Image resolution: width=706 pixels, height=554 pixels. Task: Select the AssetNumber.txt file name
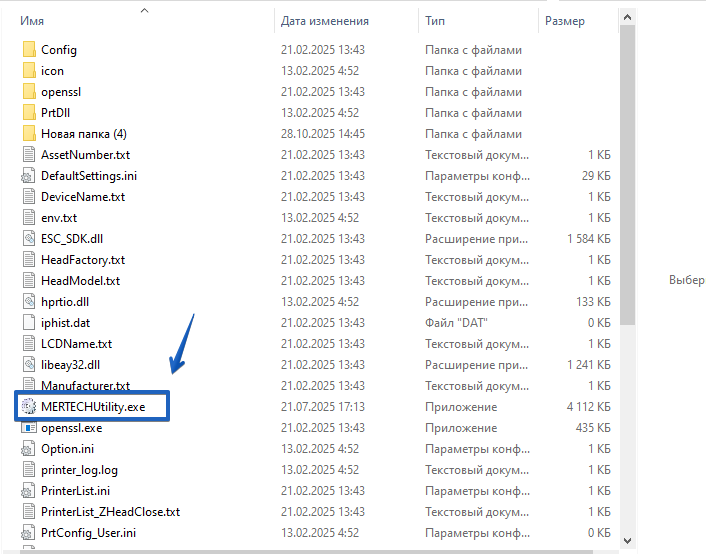(x=85, y=155)
